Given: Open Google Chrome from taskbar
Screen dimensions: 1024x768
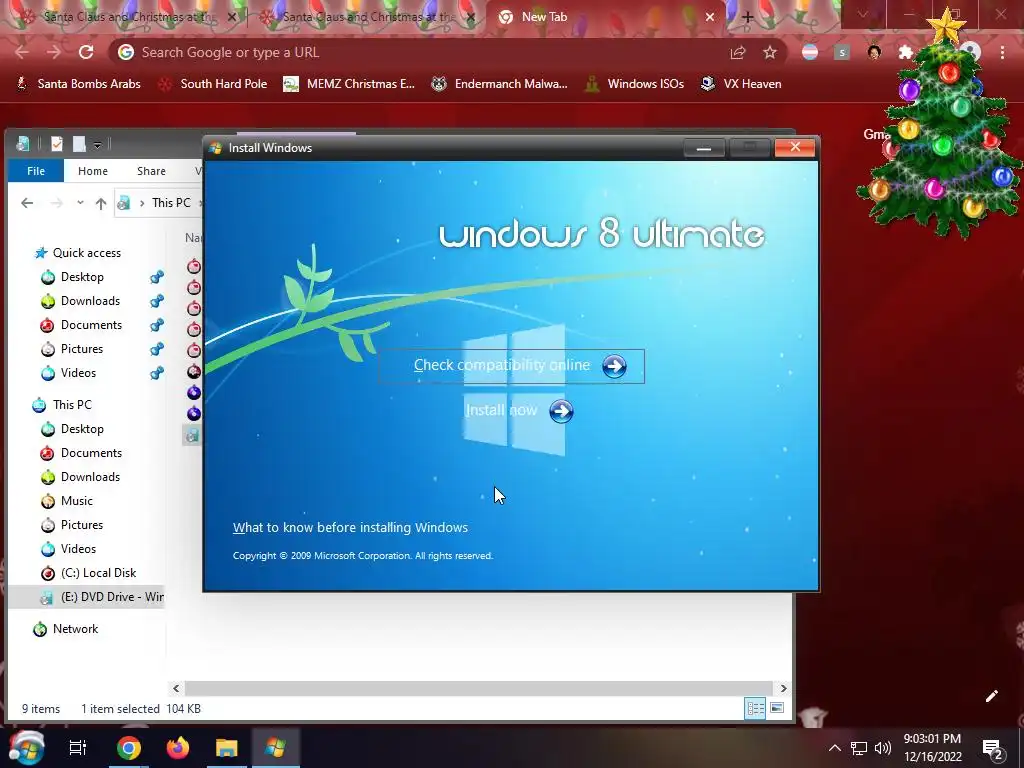Looking at the screenshot, I should 129,748.
